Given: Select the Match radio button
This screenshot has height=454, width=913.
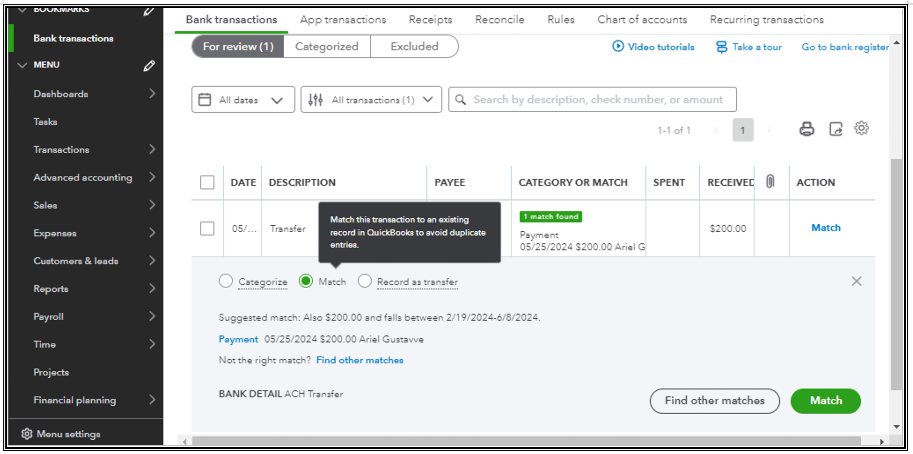Looking at the screenshot, I should click(306, 282).
